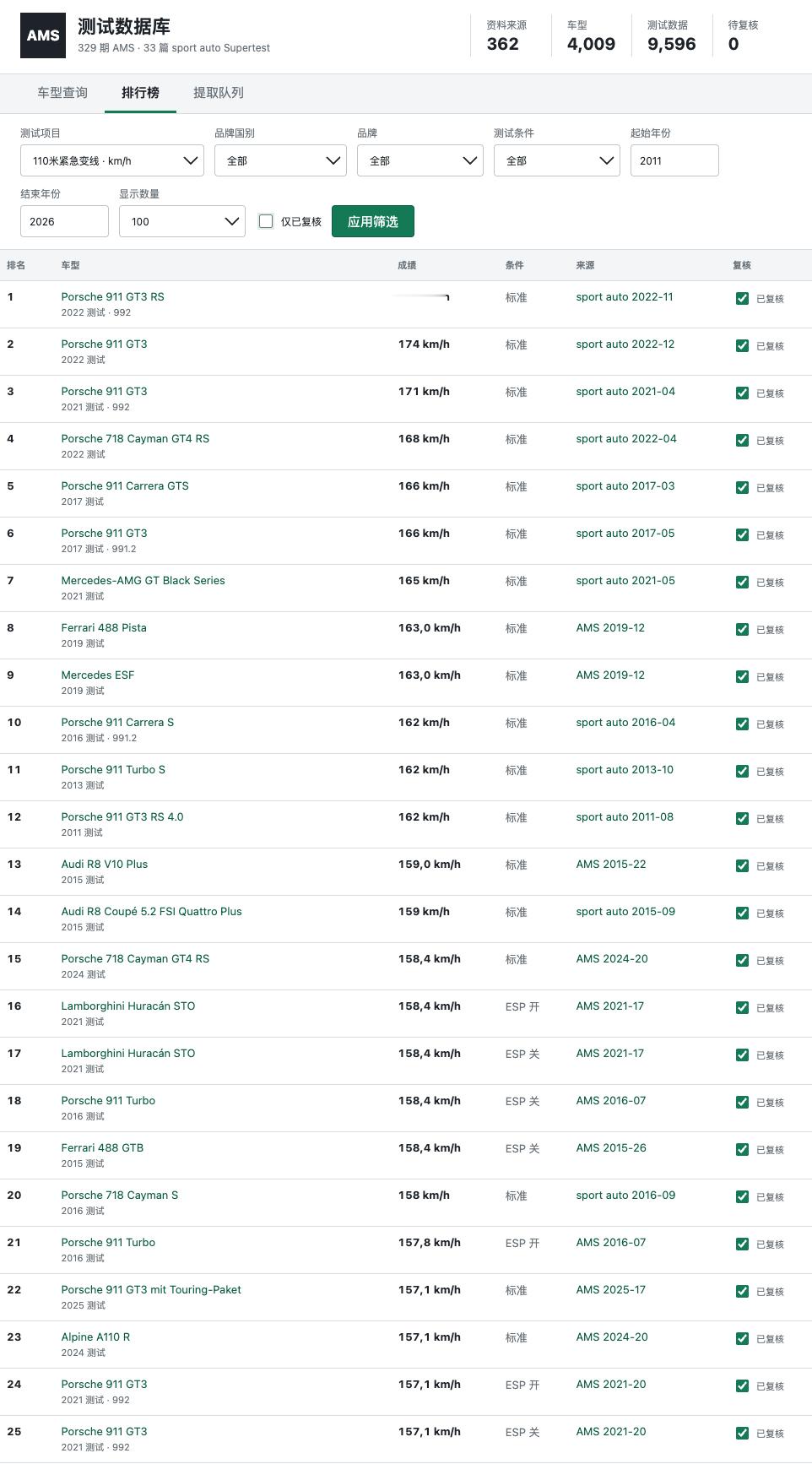Open Mercedes ESF model link
The width and height of the screenshot is (812, 1464).
(x=98, y=675)
